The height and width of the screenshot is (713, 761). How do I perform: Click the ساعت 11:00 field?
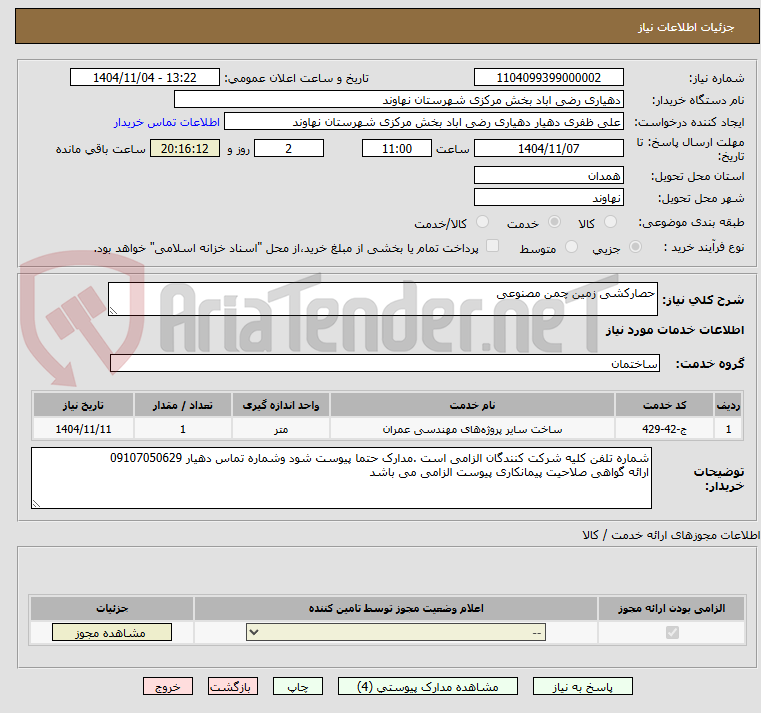[397, 149]
